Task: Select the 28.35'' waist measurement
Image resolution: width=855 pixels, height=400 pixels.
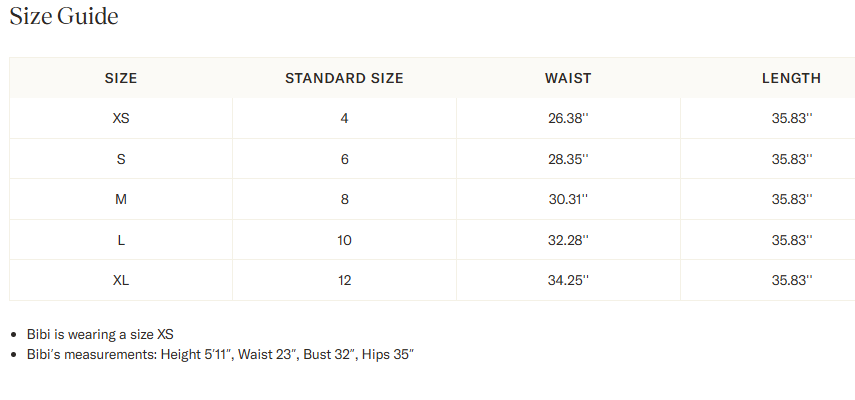Action: click(x=568, y=159)
